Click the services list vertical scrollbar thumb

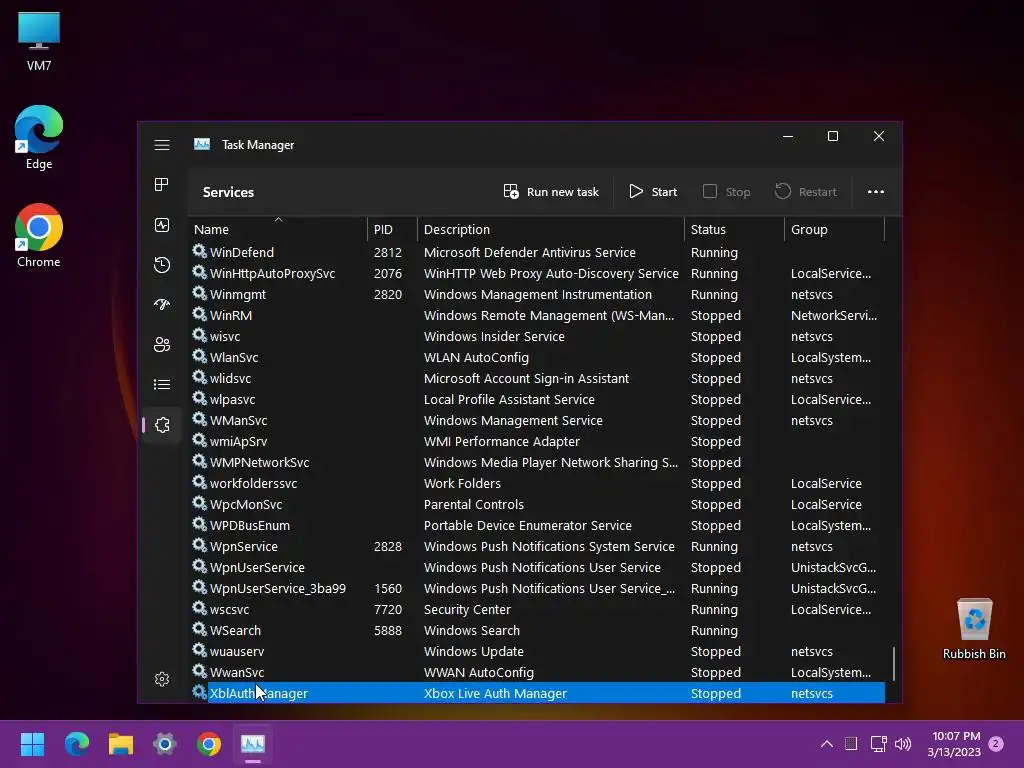point(893,664)
